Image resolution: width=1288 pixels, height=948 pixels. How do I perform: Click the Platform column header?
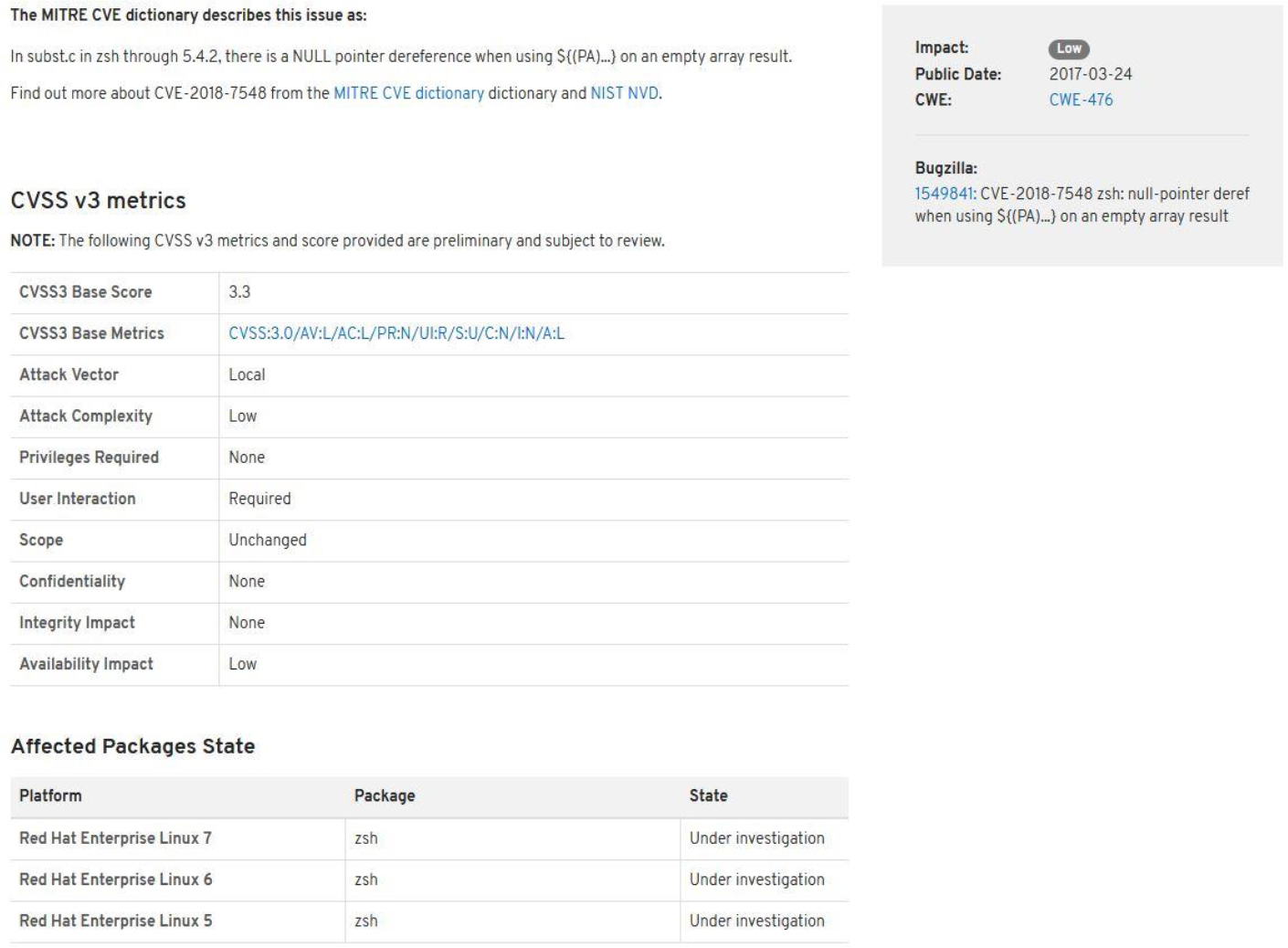point(50,795)
